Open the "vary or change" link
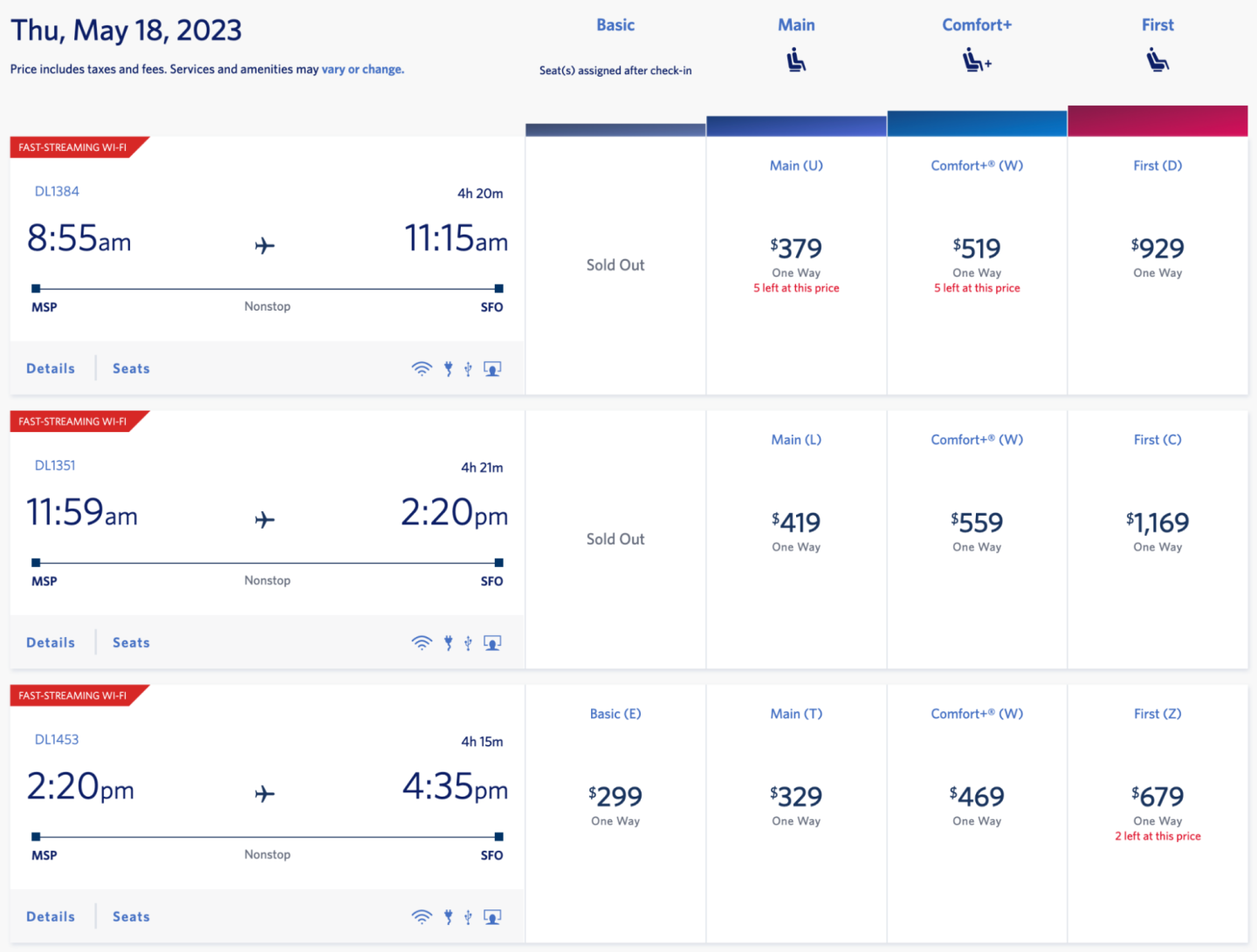 click(362, 70)
